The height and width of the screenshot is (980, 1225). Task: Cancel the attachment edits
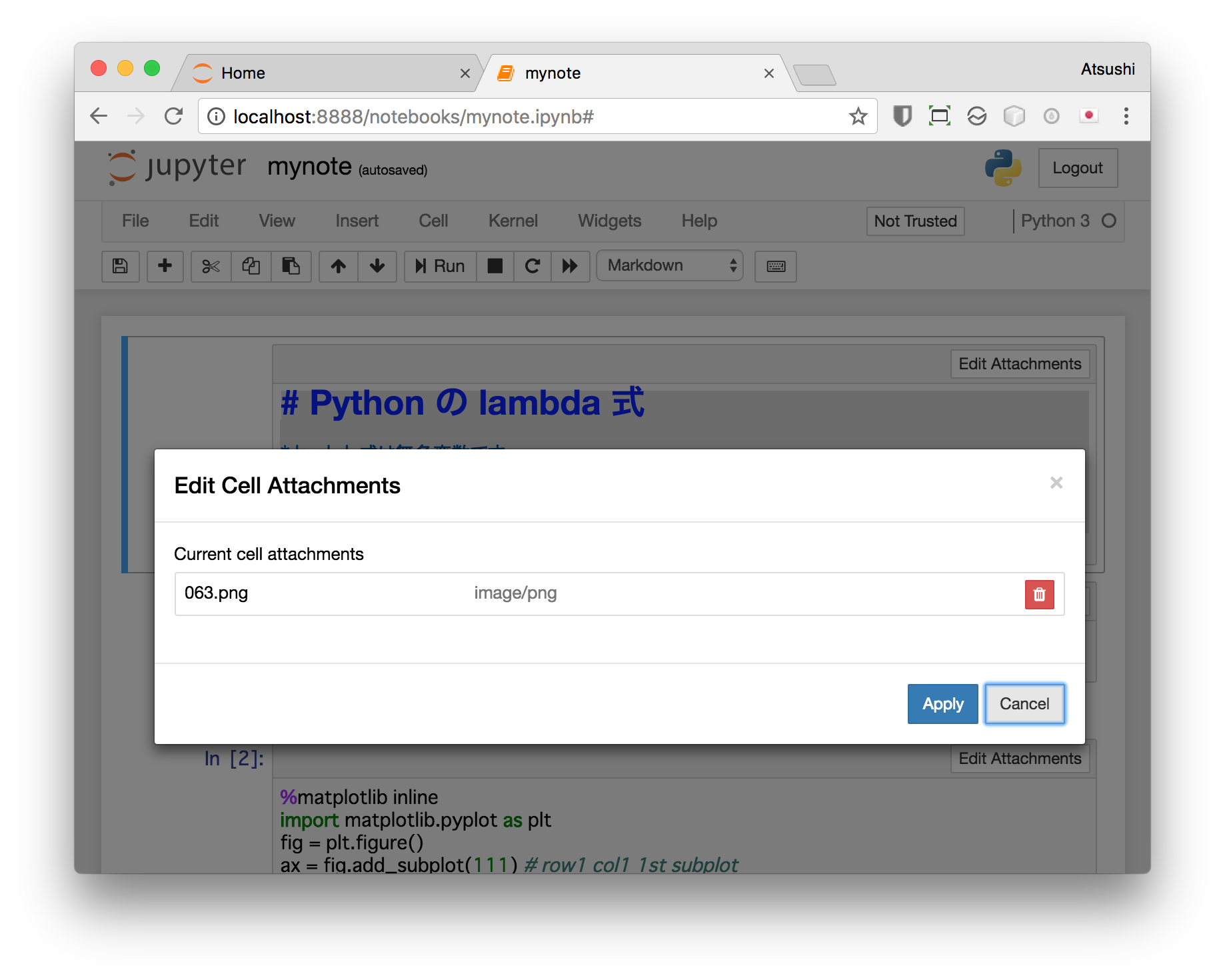tap(1024, 704)
